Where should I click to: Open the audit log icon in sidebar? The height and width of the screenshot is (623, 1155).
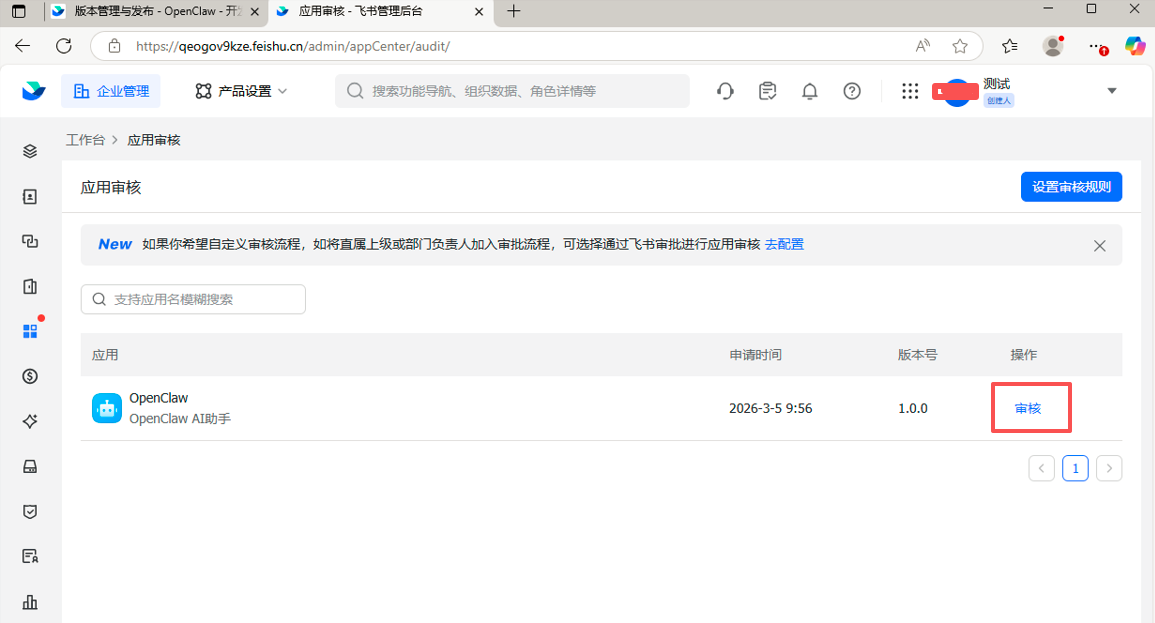click(30, 556)
